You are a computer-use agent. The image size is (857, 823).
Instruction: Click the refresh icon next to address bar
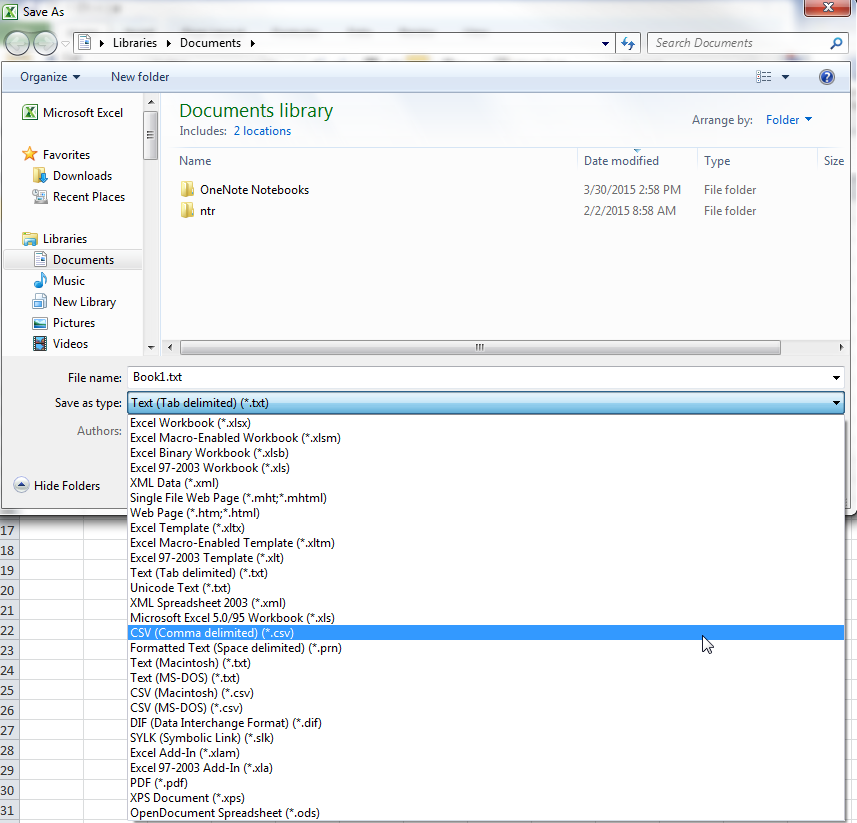[628, 43]
